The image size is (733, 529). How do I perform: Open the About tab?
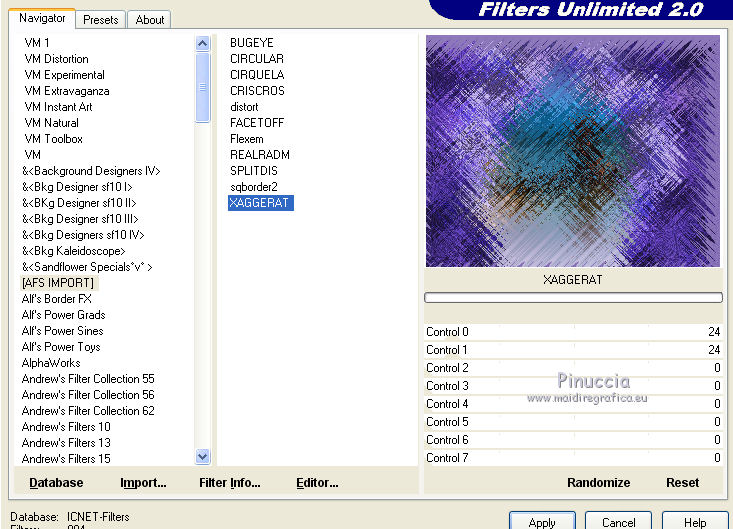150,20
